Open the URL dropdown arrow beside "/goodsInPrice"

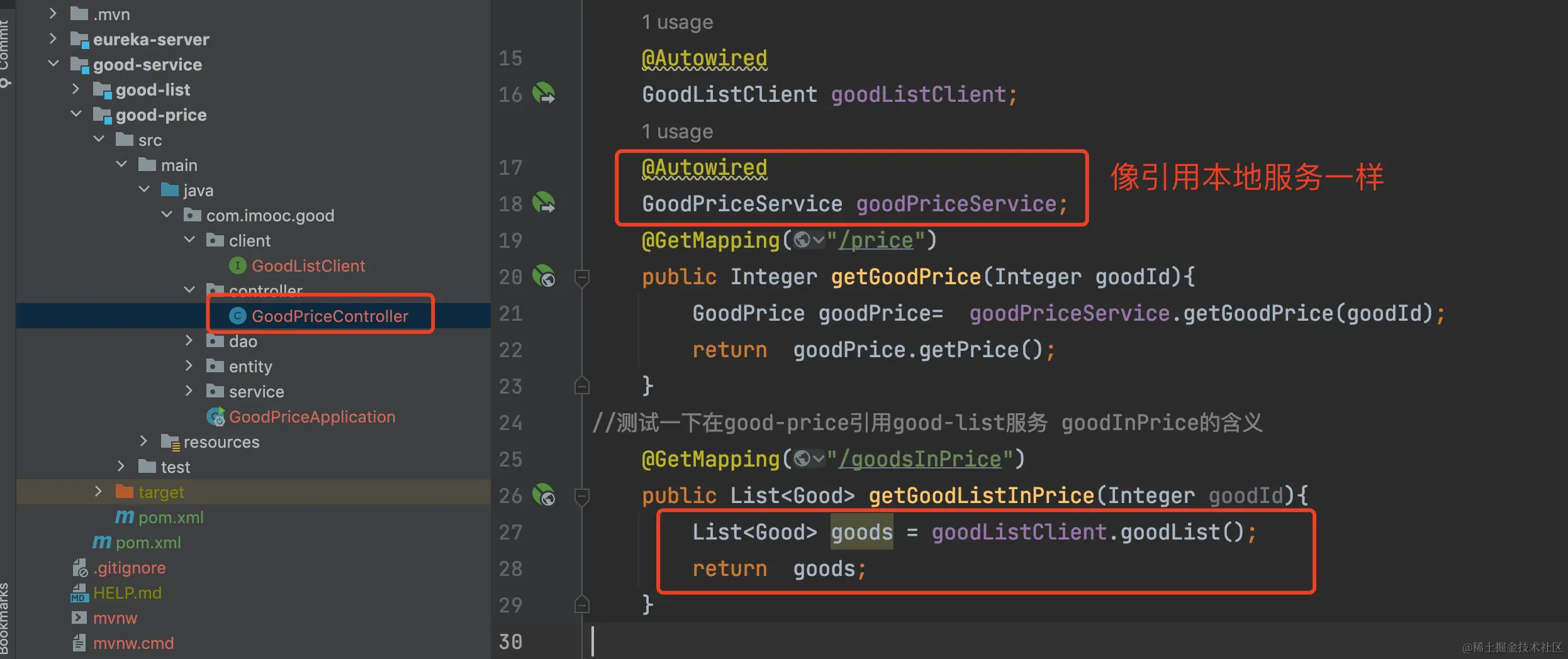pos(818,459)
